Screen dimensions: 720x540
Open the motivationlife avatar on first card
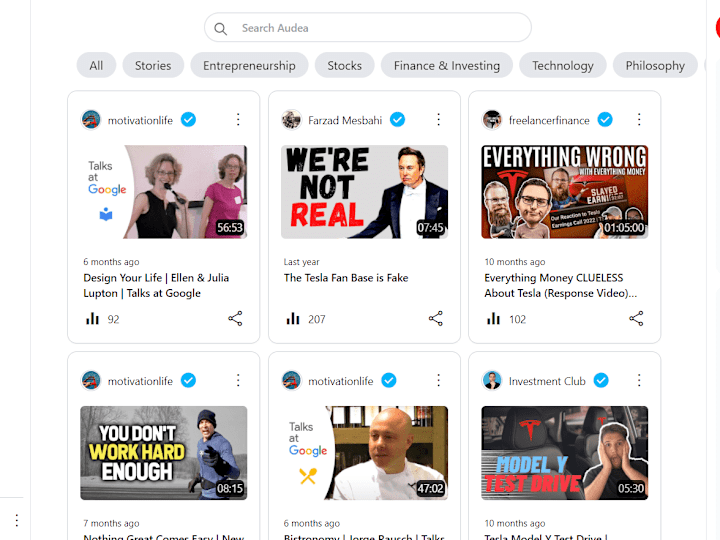tap(91, 120)
